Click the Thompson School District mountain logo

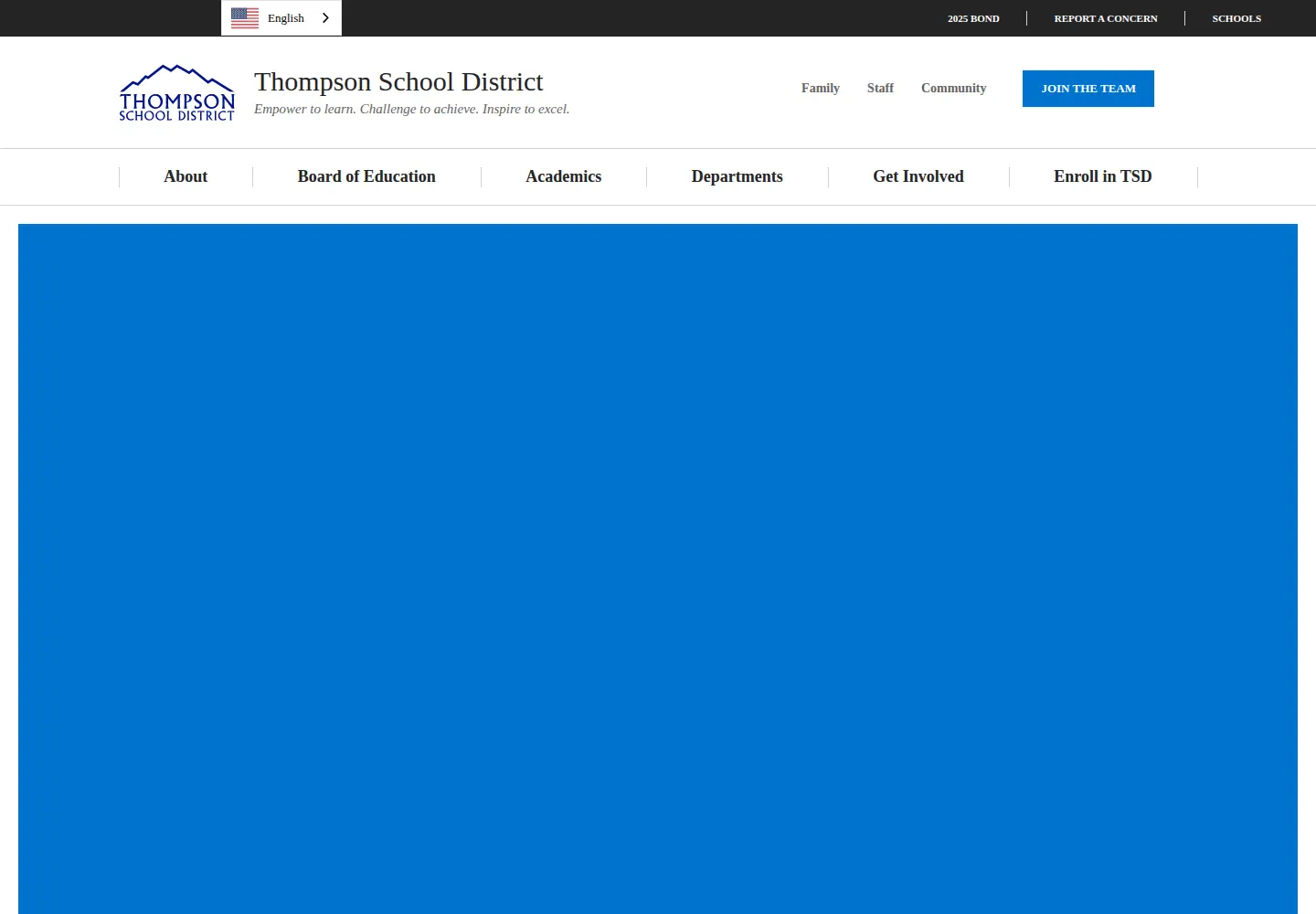coord(177,92)
